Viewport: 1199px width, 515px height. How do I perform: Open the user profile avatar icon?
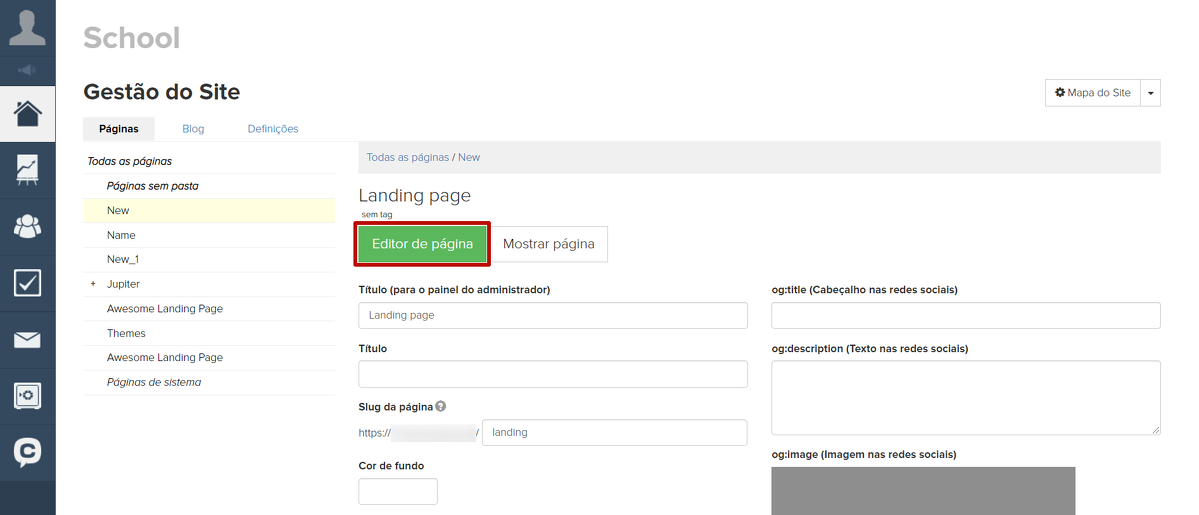[27, 27]
